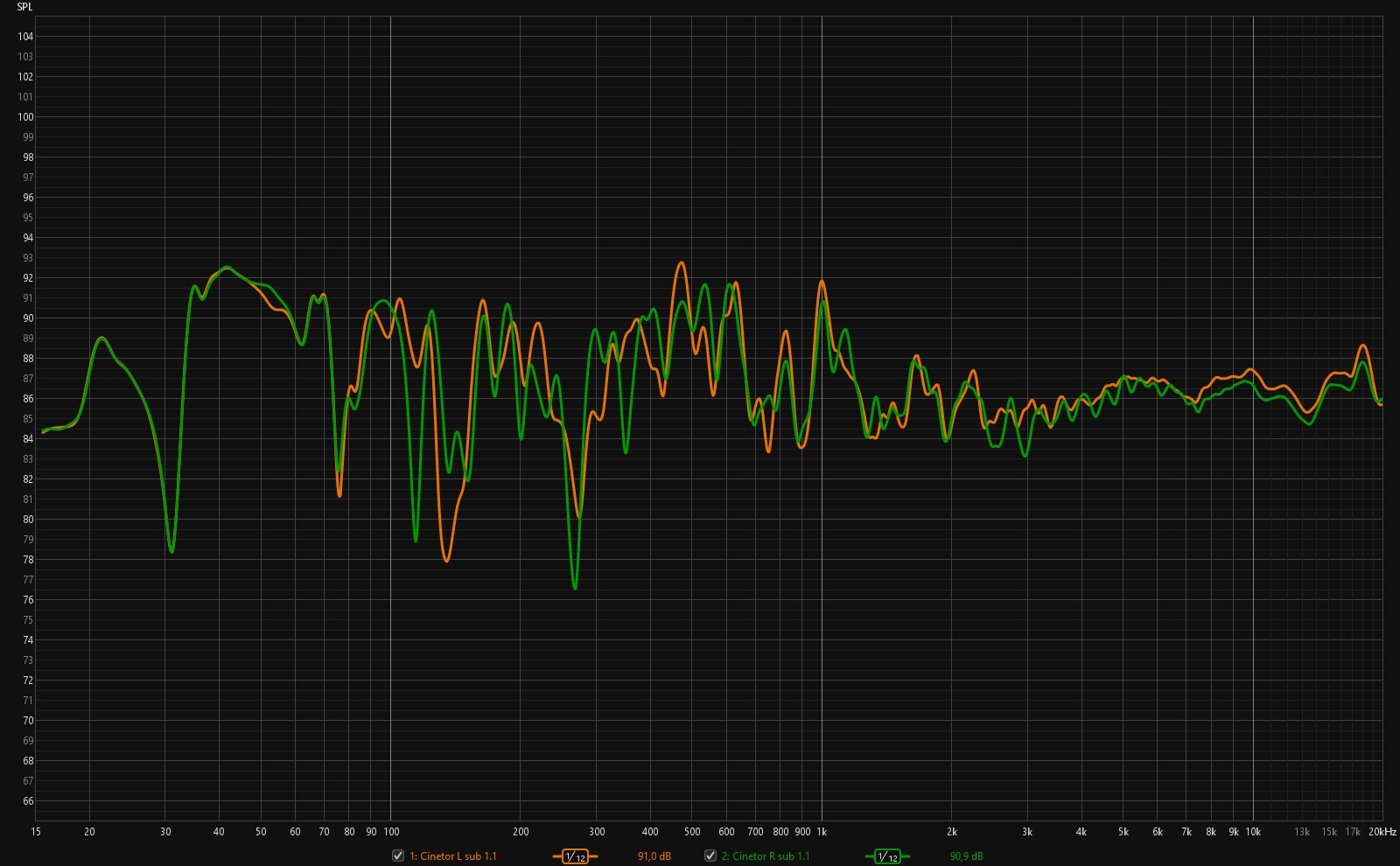Image resolution: width=1400 pixels, height=866 pixels.
Task: Uncheck the Cinetor L sub 1.1 trace checkbox
Action: 398,856
